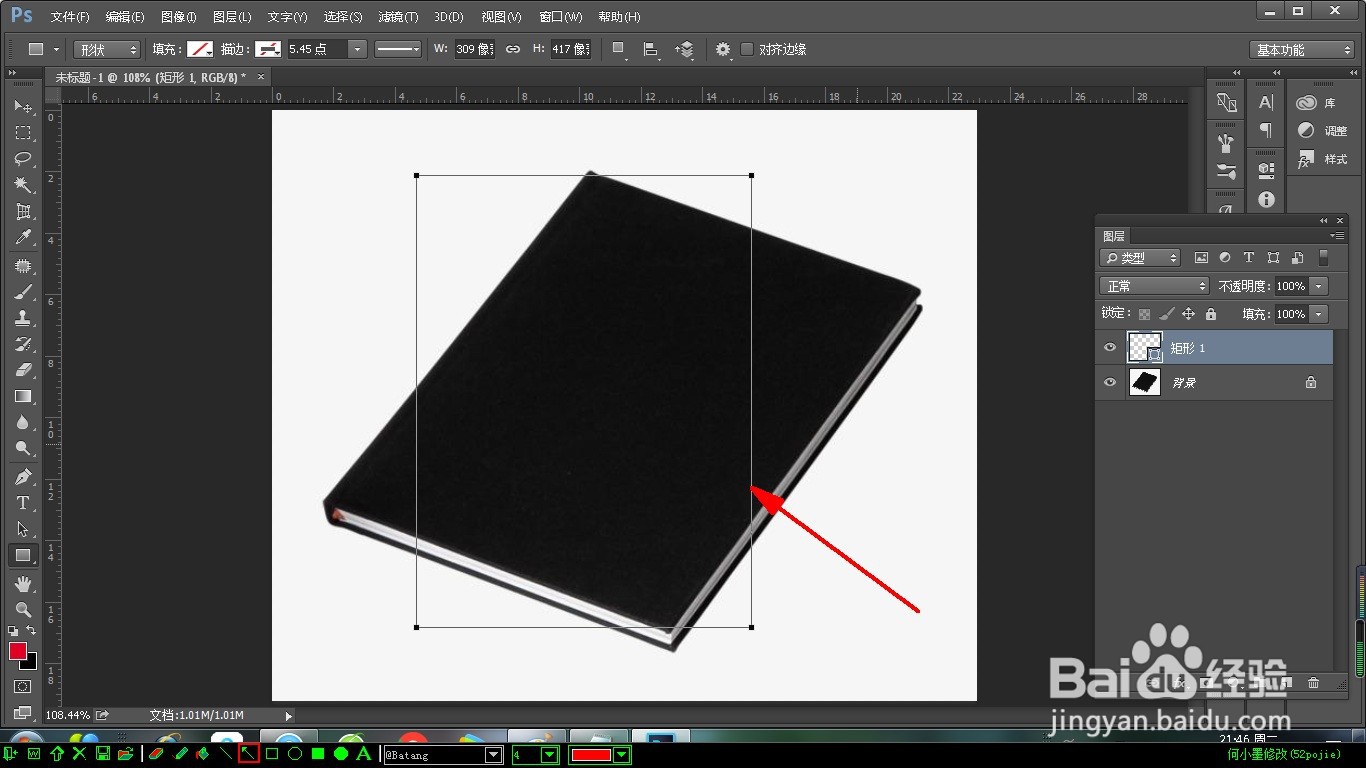Click link width and height icon
The height and width of the screenshot is (768, 1366).
coord(513,49)
